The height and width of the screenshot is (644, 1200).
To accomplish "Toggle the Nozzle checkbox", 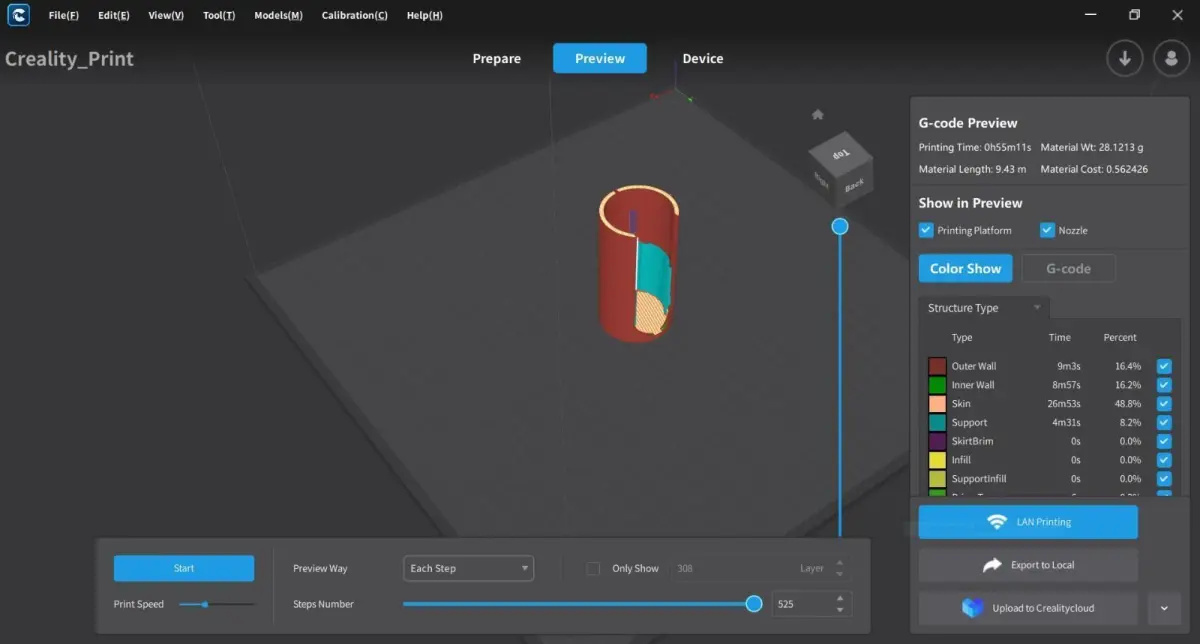I will 1048,230.
